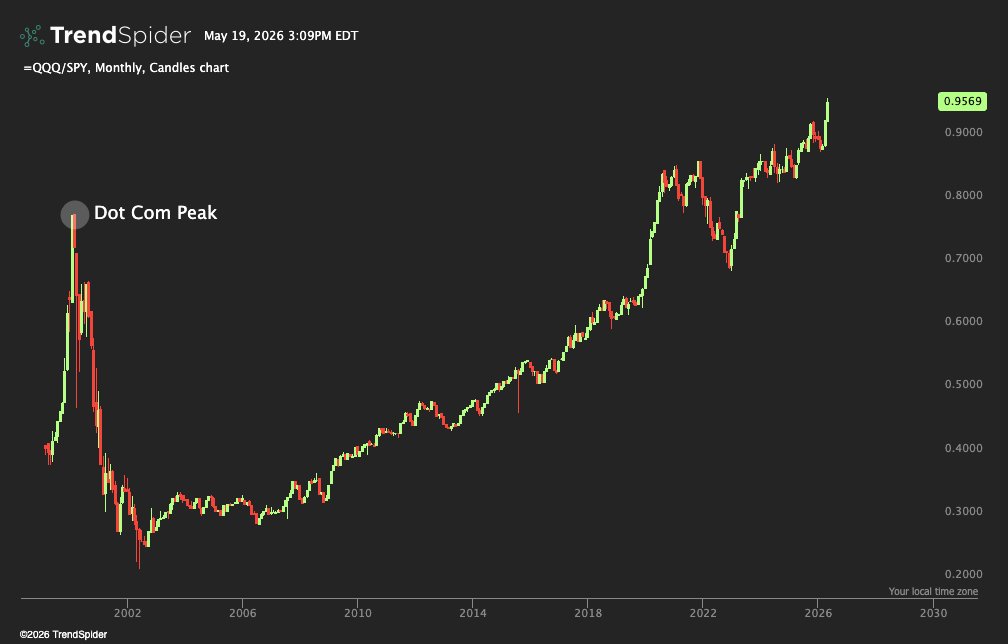
Task: Click the 0.2000 price axis label
Action: pyautogui.click(x=963, y=575)
